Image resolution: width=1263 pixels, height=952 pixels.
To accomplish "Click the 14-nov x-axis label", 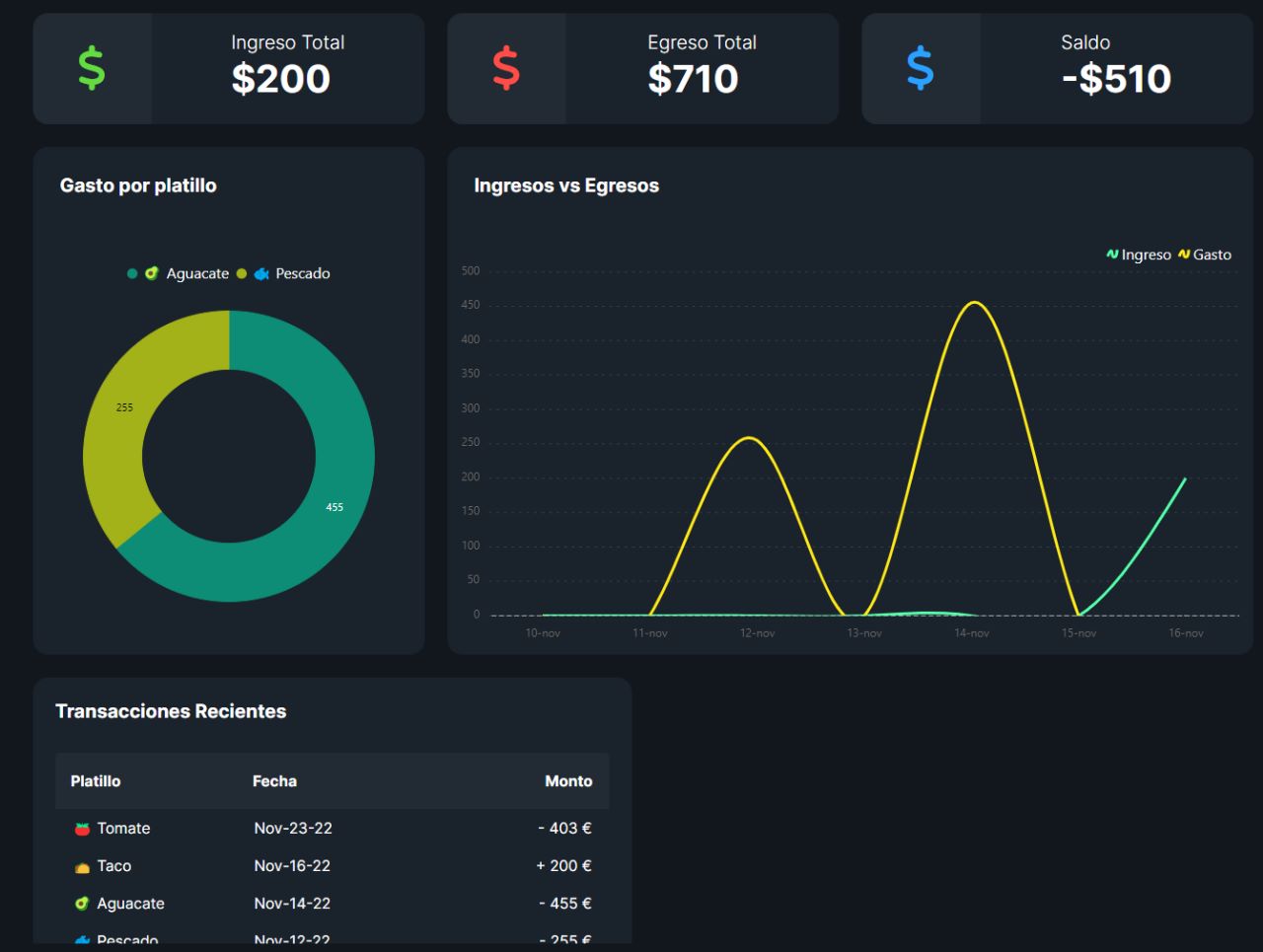I will click(x=972, y=633).
